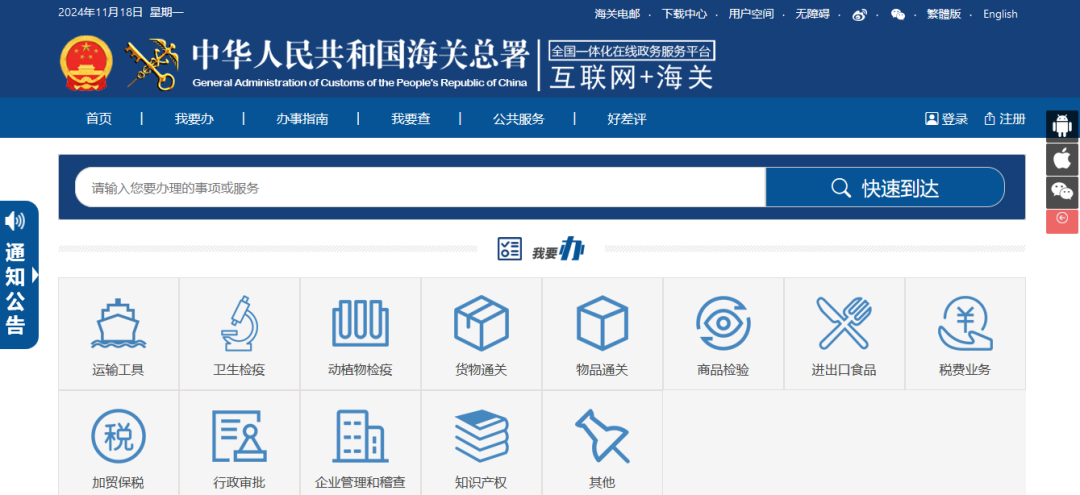Open the 税费业务 yen hand icon
The width and height of the screenshot is (1080, 495).
point(965,324)
